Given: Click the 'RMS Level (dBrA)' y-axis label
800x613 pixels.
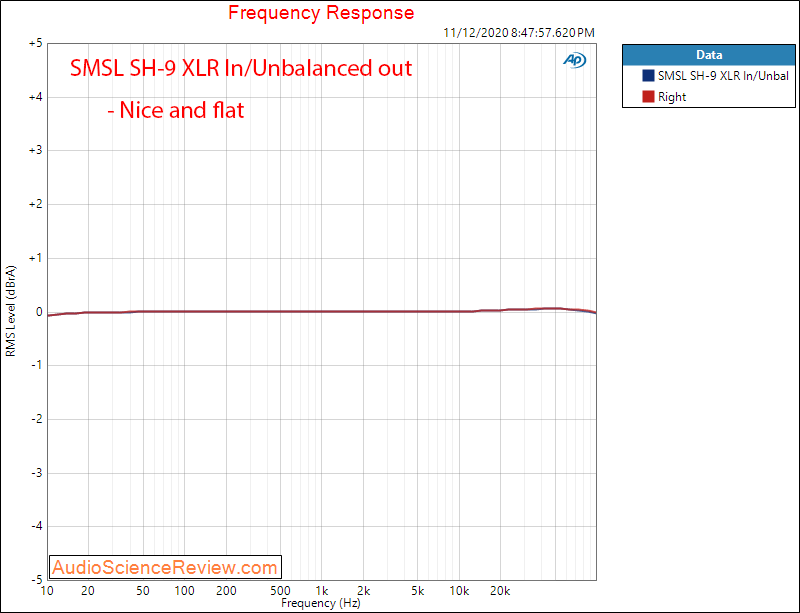Looking at the screenshot, I should point(10,311).
